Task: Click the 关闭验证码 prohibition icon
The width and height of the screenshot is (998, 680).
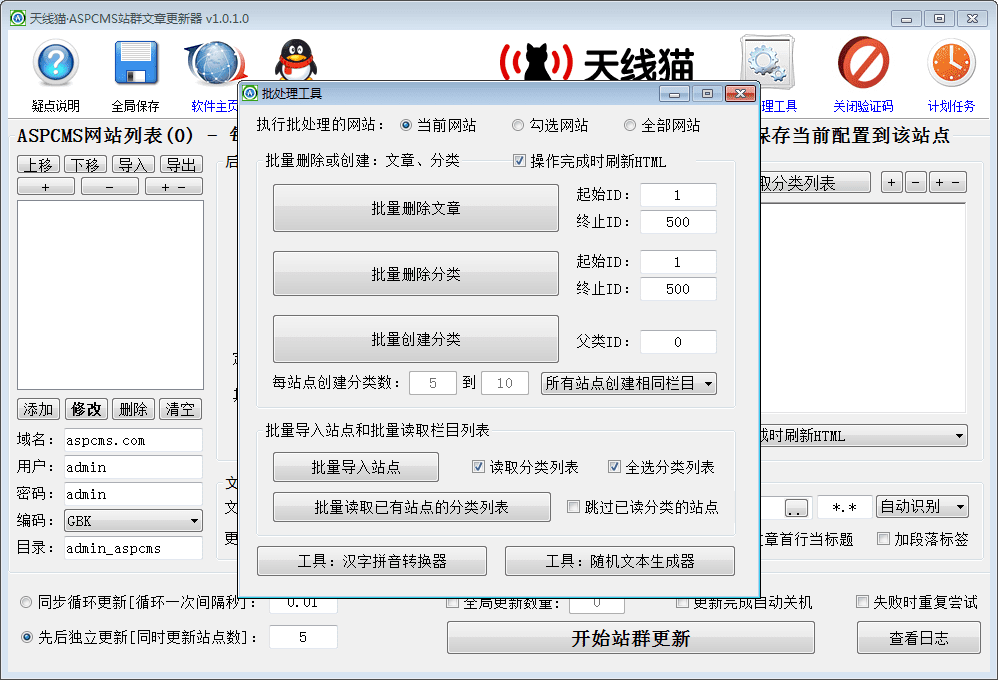Action: coord(863,62)
